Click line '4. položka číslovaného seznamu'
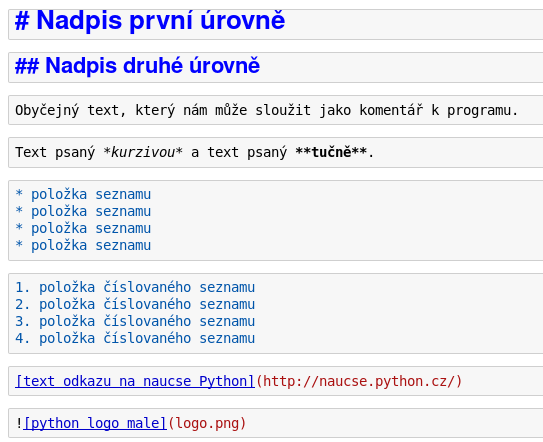 (135, 338)
